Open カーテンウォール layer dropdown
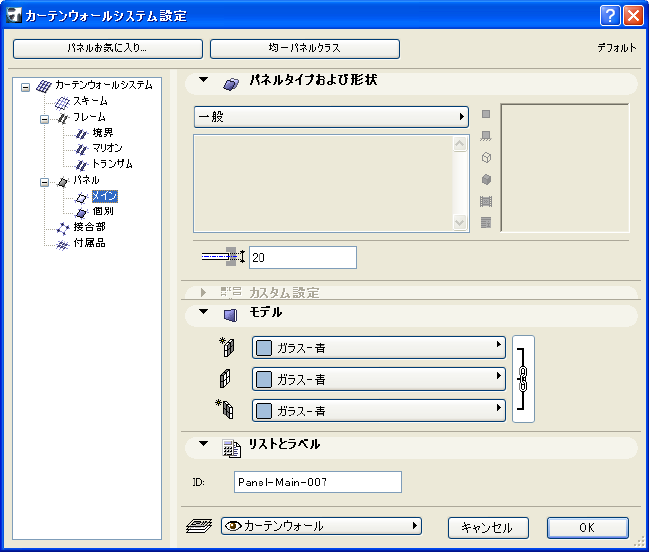This screenshot has height=552, width=649. click(x=321, y=526)
